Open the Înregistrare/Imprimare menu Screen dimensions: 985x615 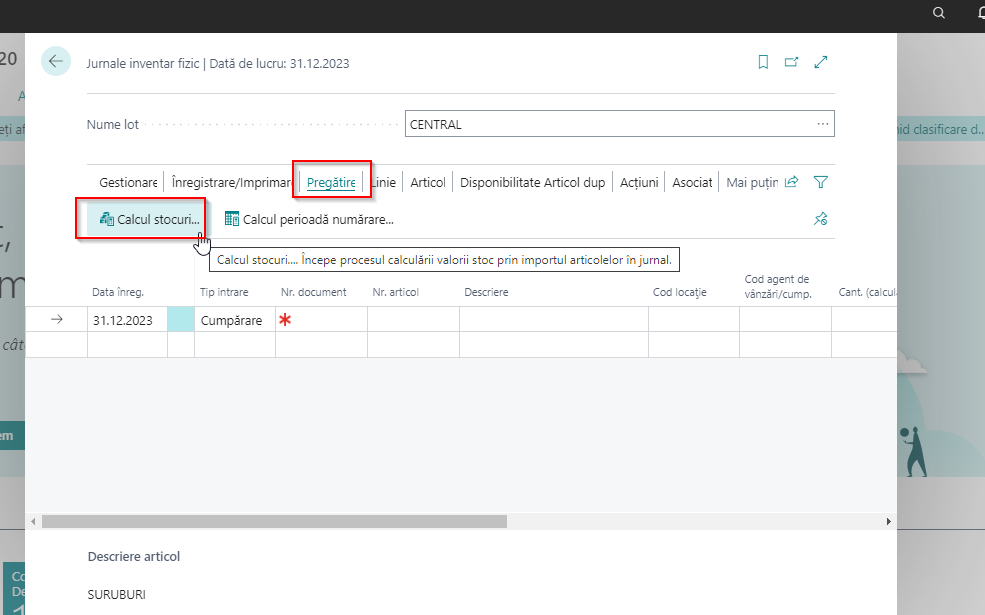(x=231, y=182)
